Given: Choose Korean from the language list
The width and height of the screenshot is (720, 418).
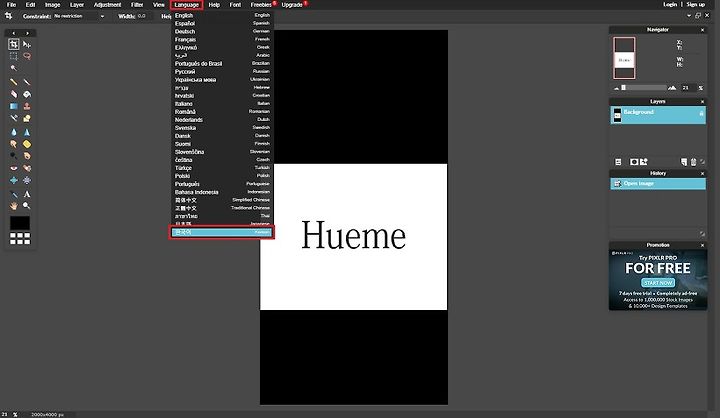Looking at the screenshot, I should coord(222,232).
